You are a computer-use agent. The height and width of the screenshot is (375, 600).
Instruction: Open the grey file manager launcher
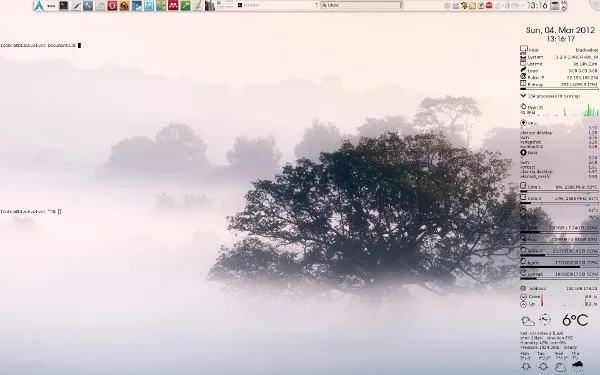point(100,5)
